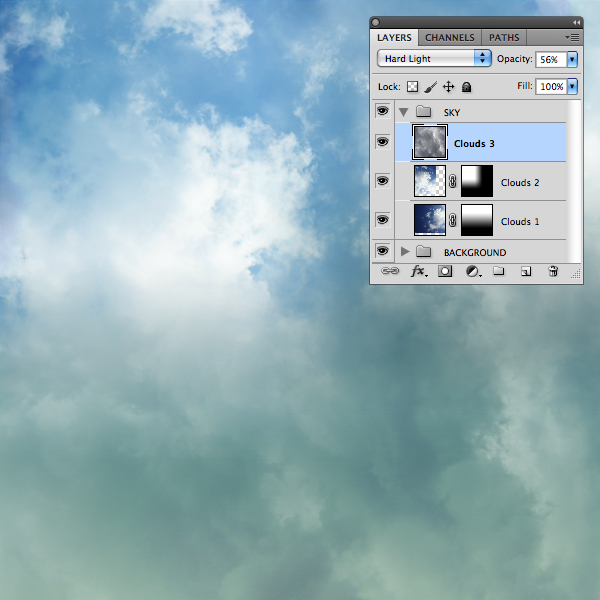Collapse the SKY group
This screenshot has height=600, width=600.
[404, 112]
